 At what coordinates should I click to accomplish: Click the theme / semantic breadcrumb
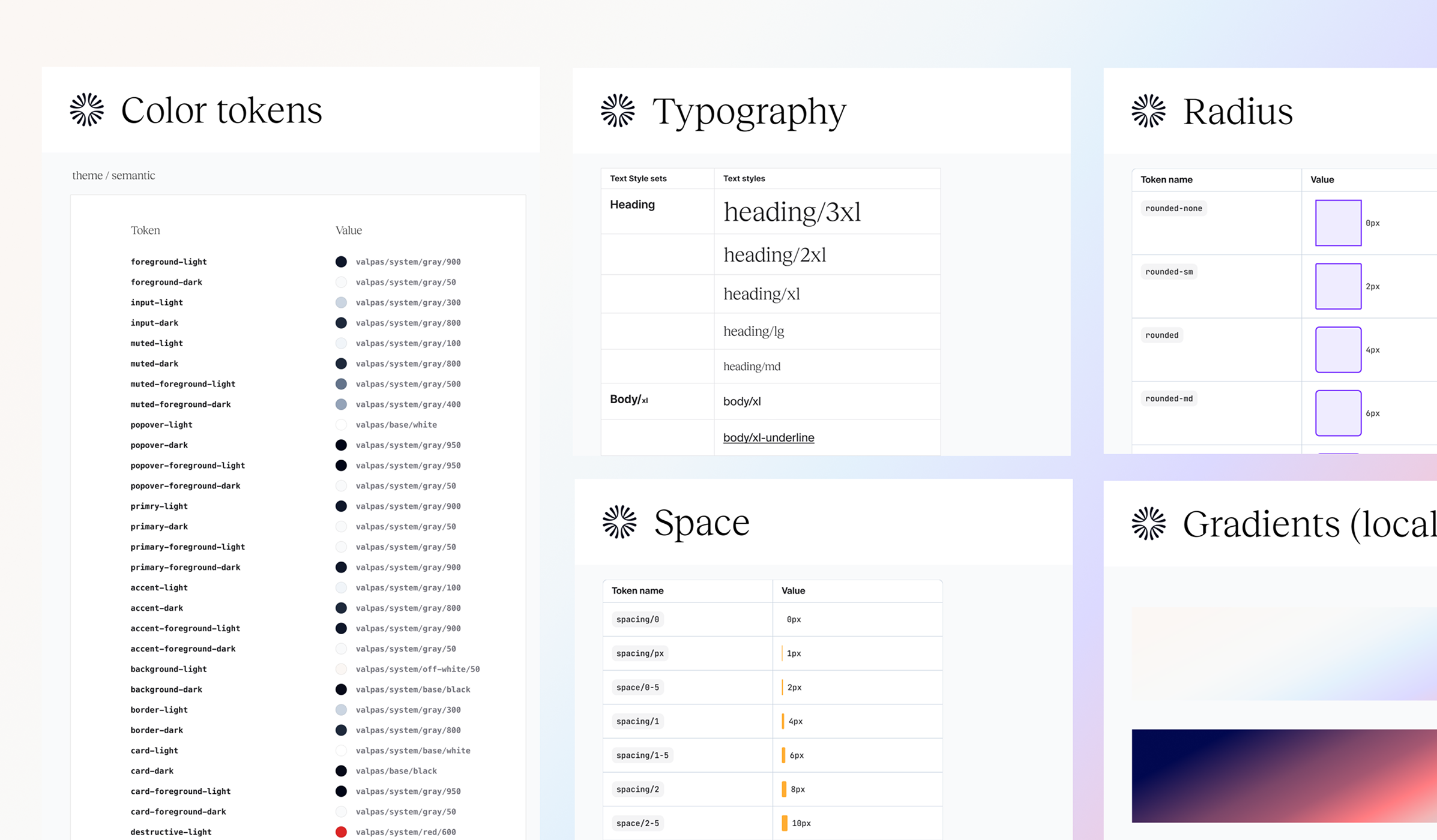tap(113, 175)
